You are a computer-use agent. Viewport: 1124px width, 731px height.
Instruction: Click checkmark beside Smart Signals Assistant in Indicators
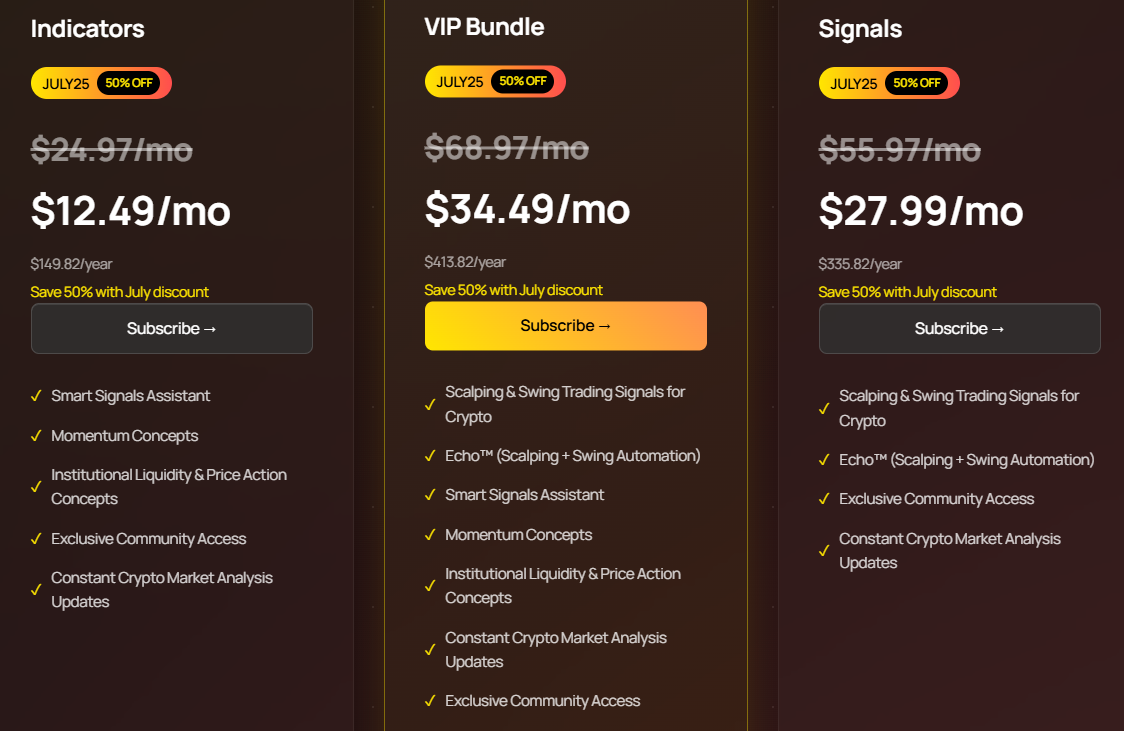pyautogui.click(x=36, y=396)
